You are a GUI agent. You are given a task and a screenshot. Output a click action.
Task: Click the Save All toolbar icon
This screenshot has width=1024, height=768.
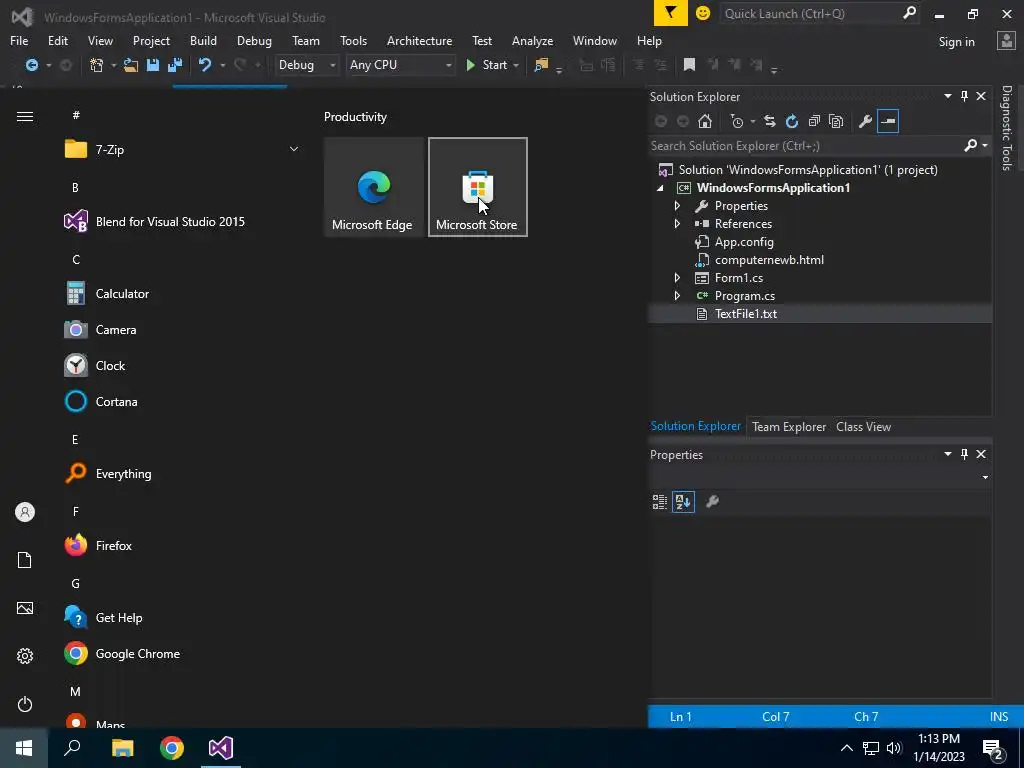pyautogui.click(x=175, y=65)
